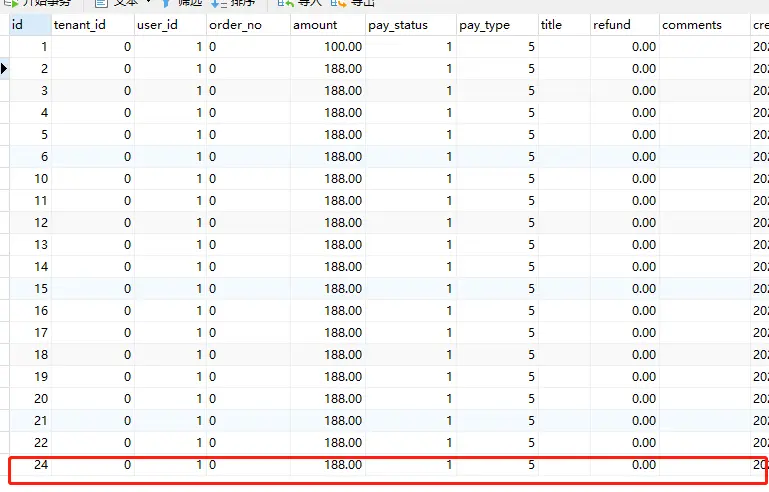Select the amount cell showing 100.00
Viewport: 769px width, 492px height.
328,47
